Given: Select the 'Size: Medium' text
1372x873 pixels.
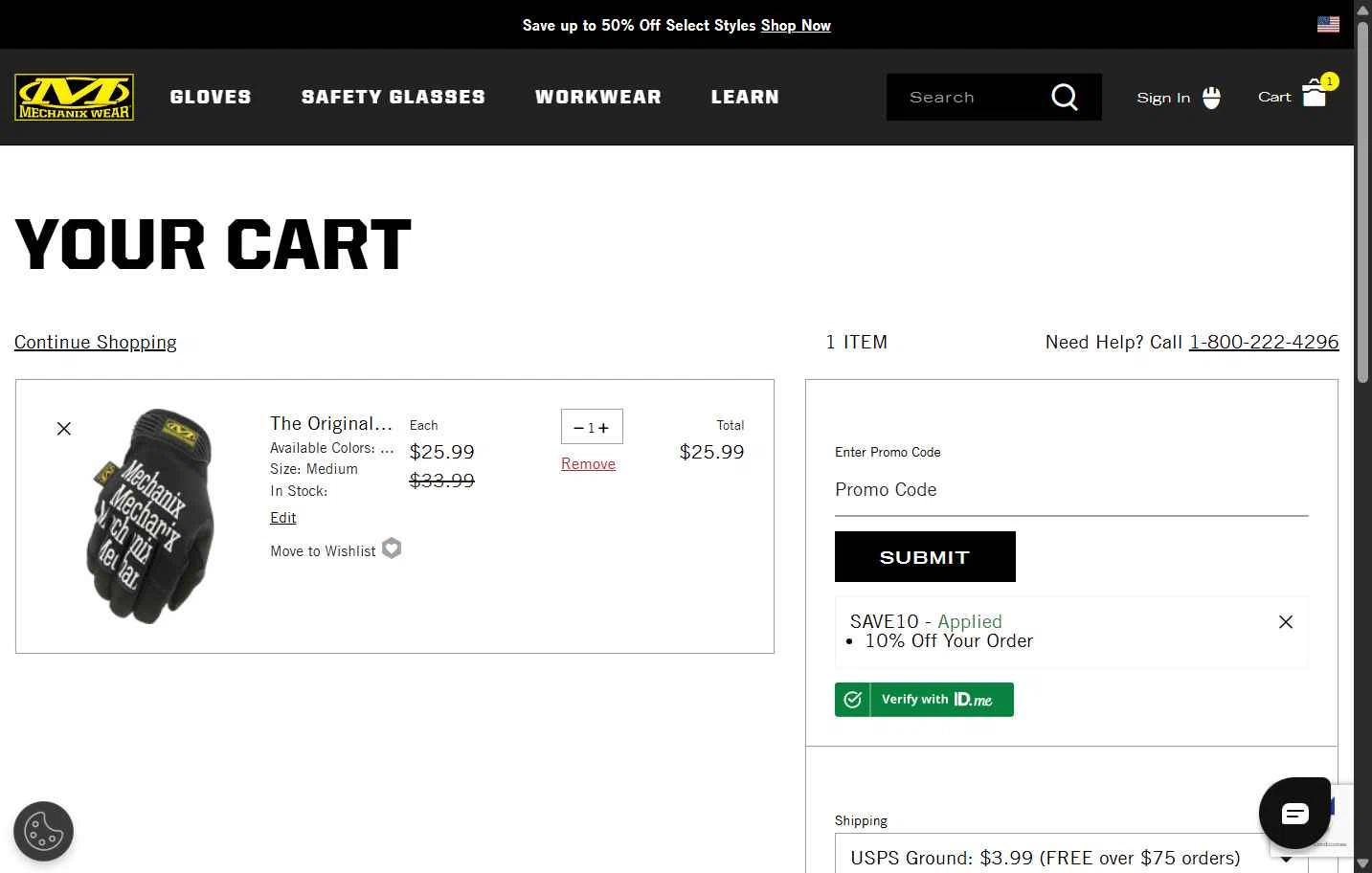Looking at the screenshot, I should [314, 469].
